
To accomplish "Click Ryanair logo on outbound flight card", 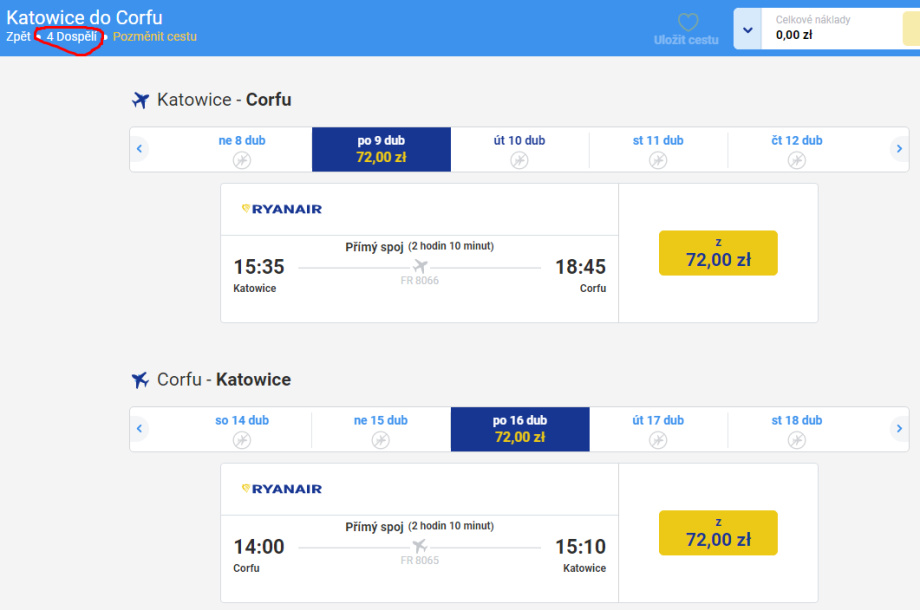I will coord(282,209).
